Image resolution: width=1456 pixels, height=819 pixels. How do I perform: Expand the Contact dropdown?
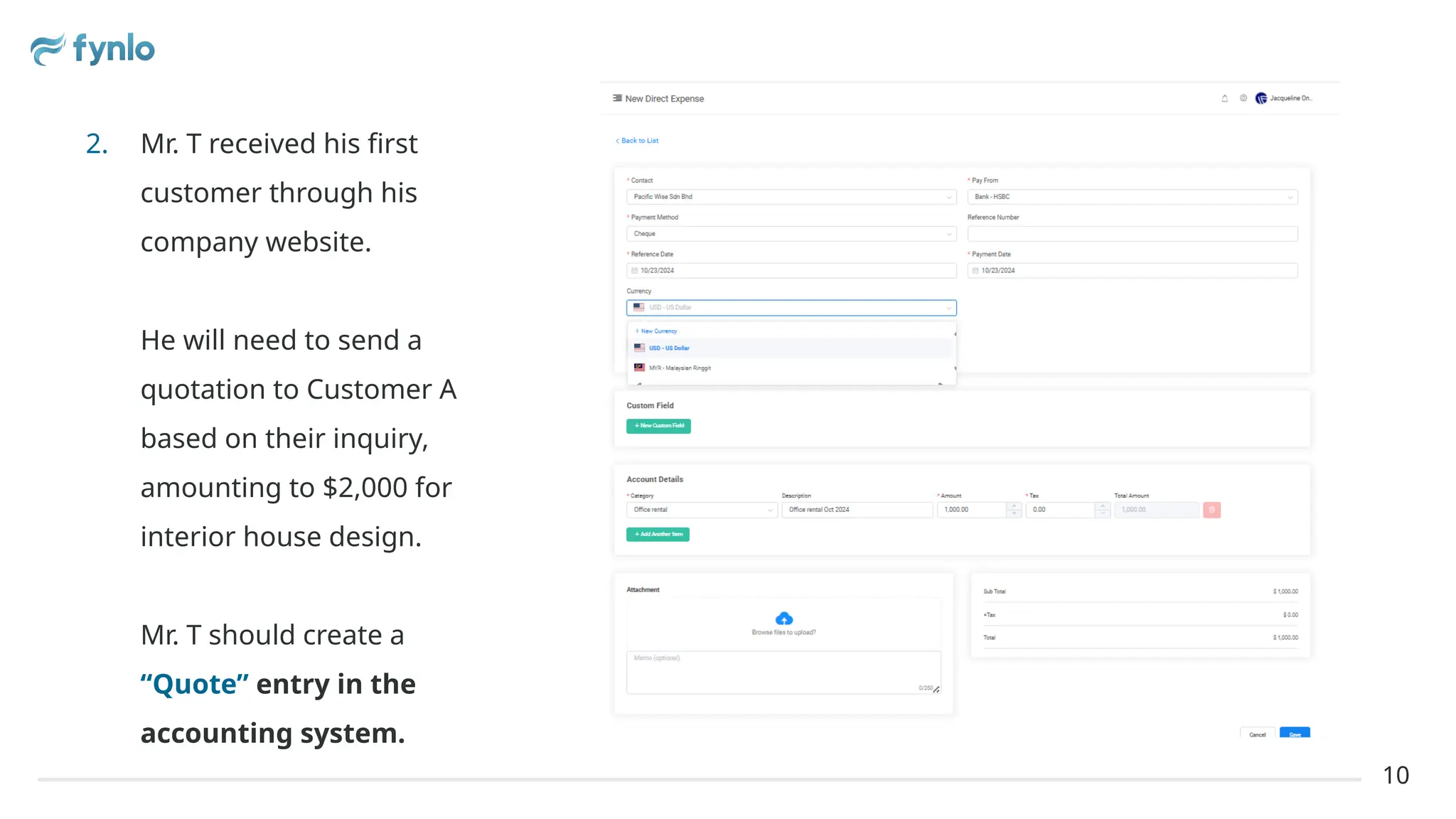pos(791,197)
